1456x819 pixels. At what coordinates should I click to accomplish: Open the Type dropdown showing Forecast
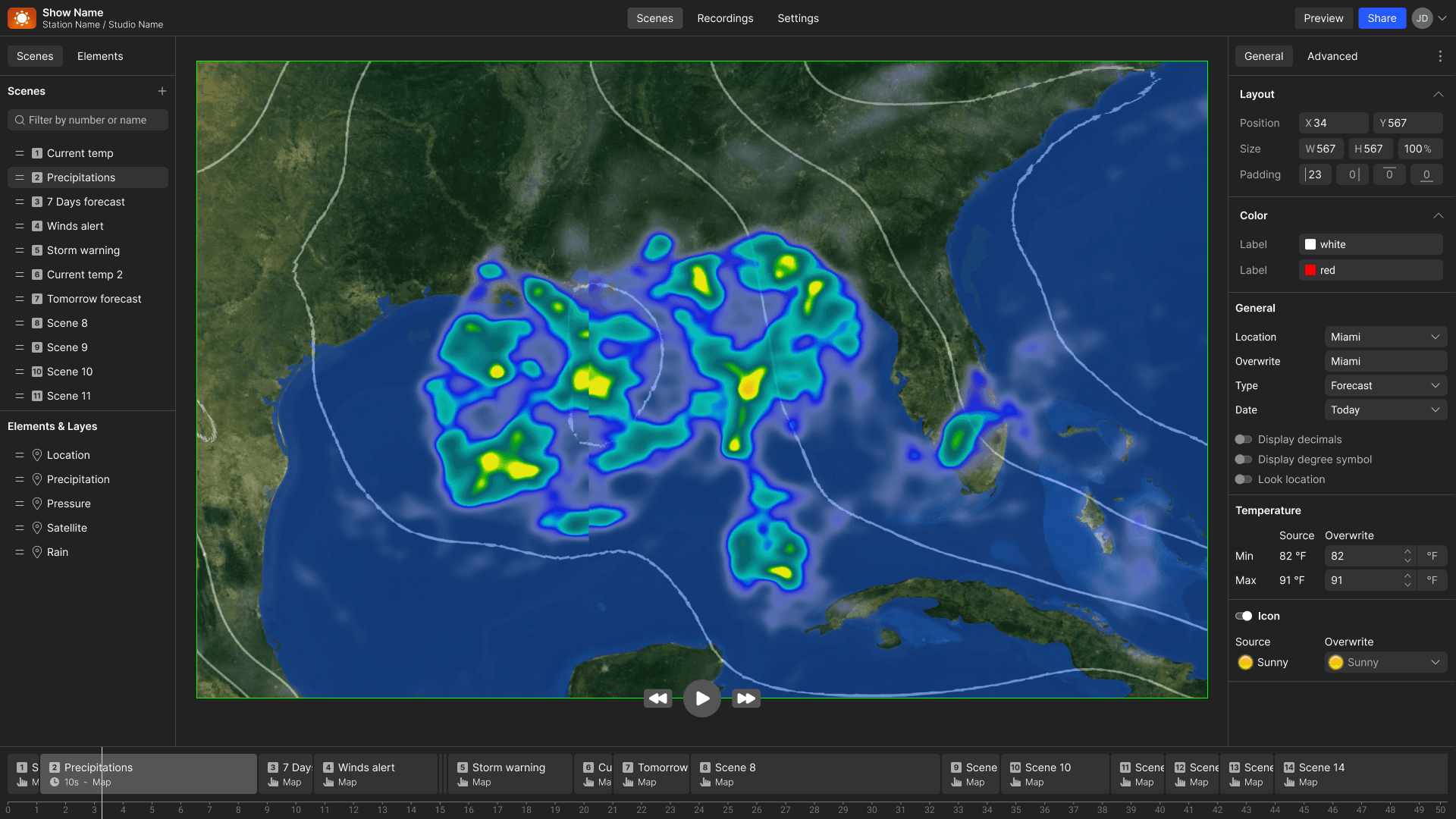point(1385,385)
